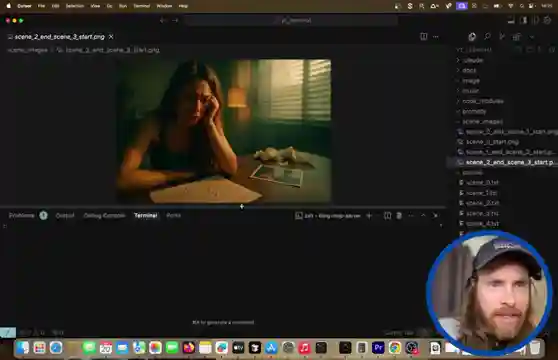Expand the node_modules folder
This screenshot has height=360, width=558.
coord(483,101)
